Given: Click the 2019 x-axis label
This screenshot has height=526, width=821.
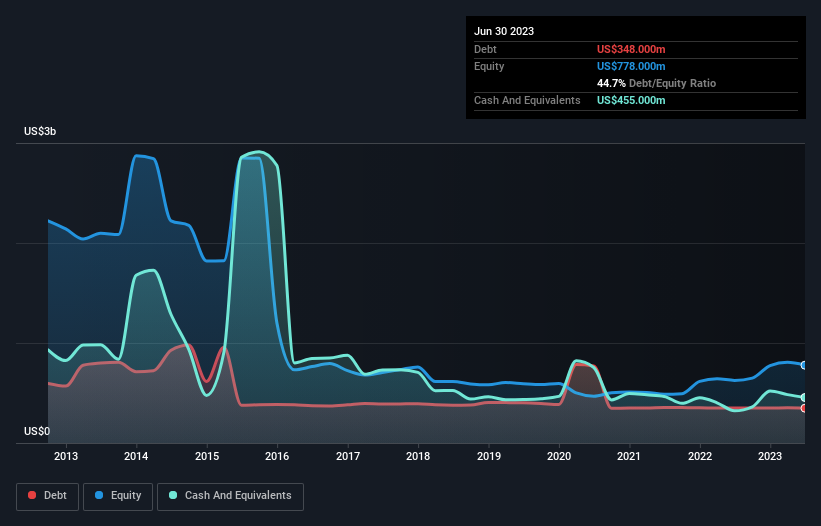Looking at the screenshot, I should click(489, 456).
